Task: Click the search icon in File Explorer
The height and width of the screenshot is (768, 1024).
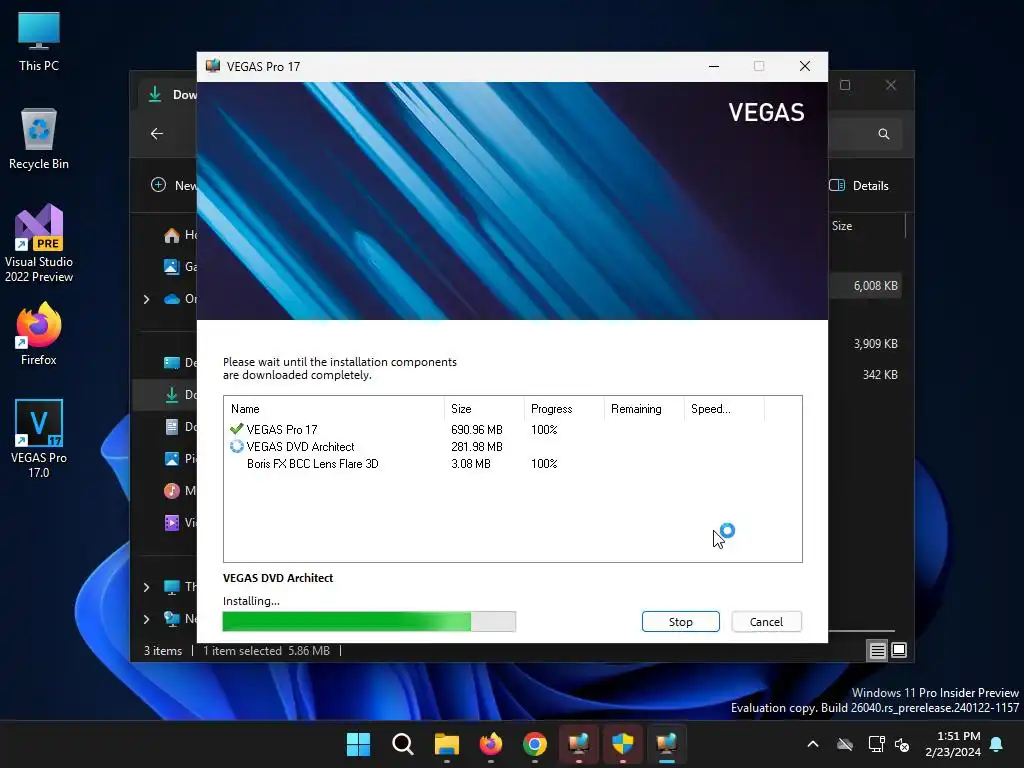Action: pos(884,134)
